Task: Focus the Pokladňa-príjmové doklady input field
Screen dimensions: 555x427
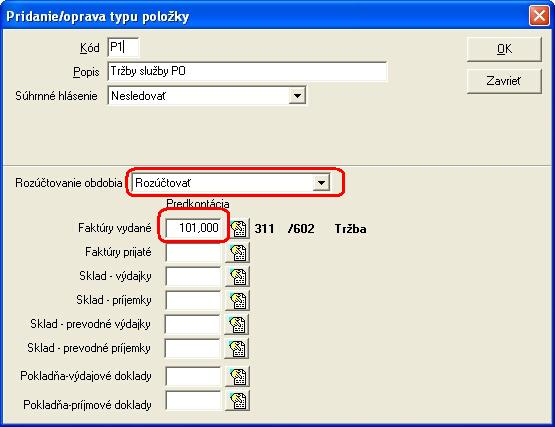Action: (x=193, y=400)
